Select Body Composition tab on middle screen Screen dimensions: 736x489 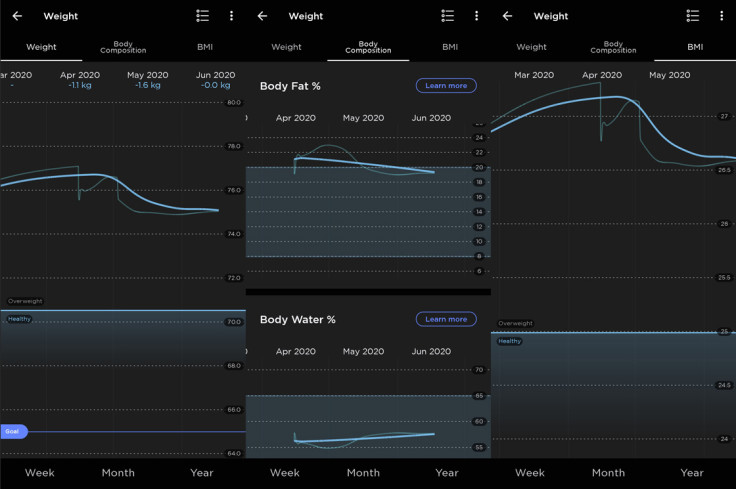[368, 47]
